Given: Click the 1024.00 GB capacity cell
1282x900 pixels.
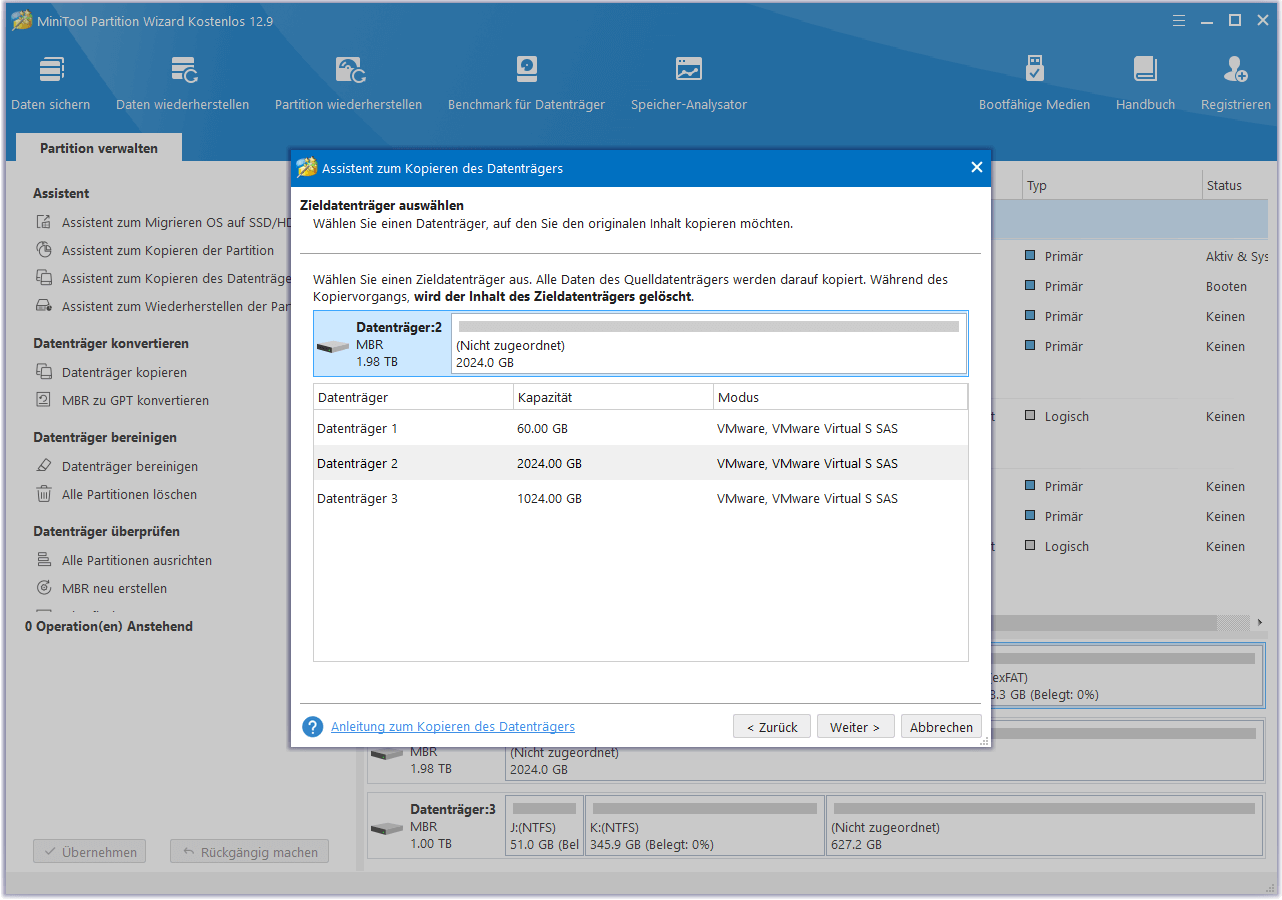Looking at the screenshot, I should point(549,498).
